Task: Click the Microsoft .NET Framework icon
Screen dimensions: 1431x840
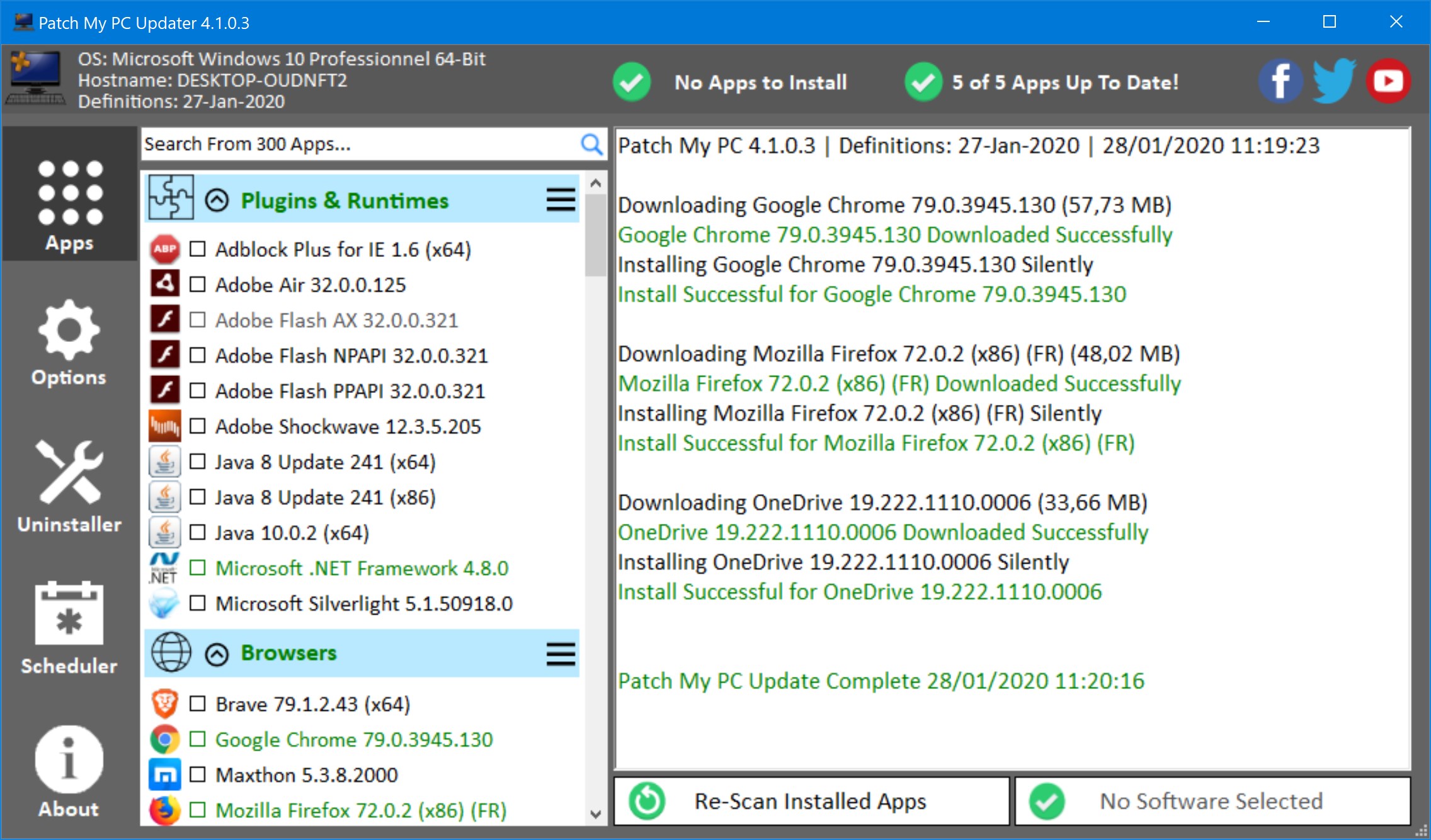Action: 164,568
